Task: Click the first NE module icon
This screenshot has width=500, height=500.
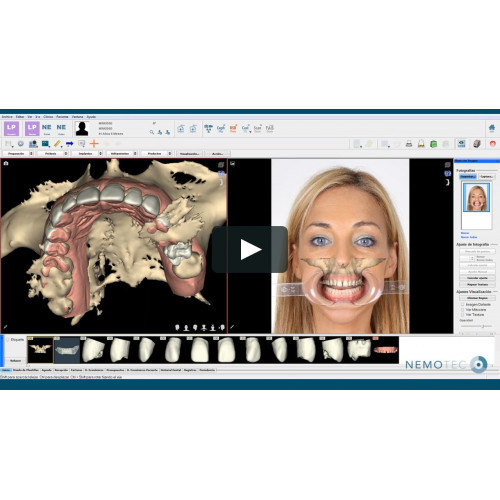Action: pyautogui.click(x=47, y=129)
